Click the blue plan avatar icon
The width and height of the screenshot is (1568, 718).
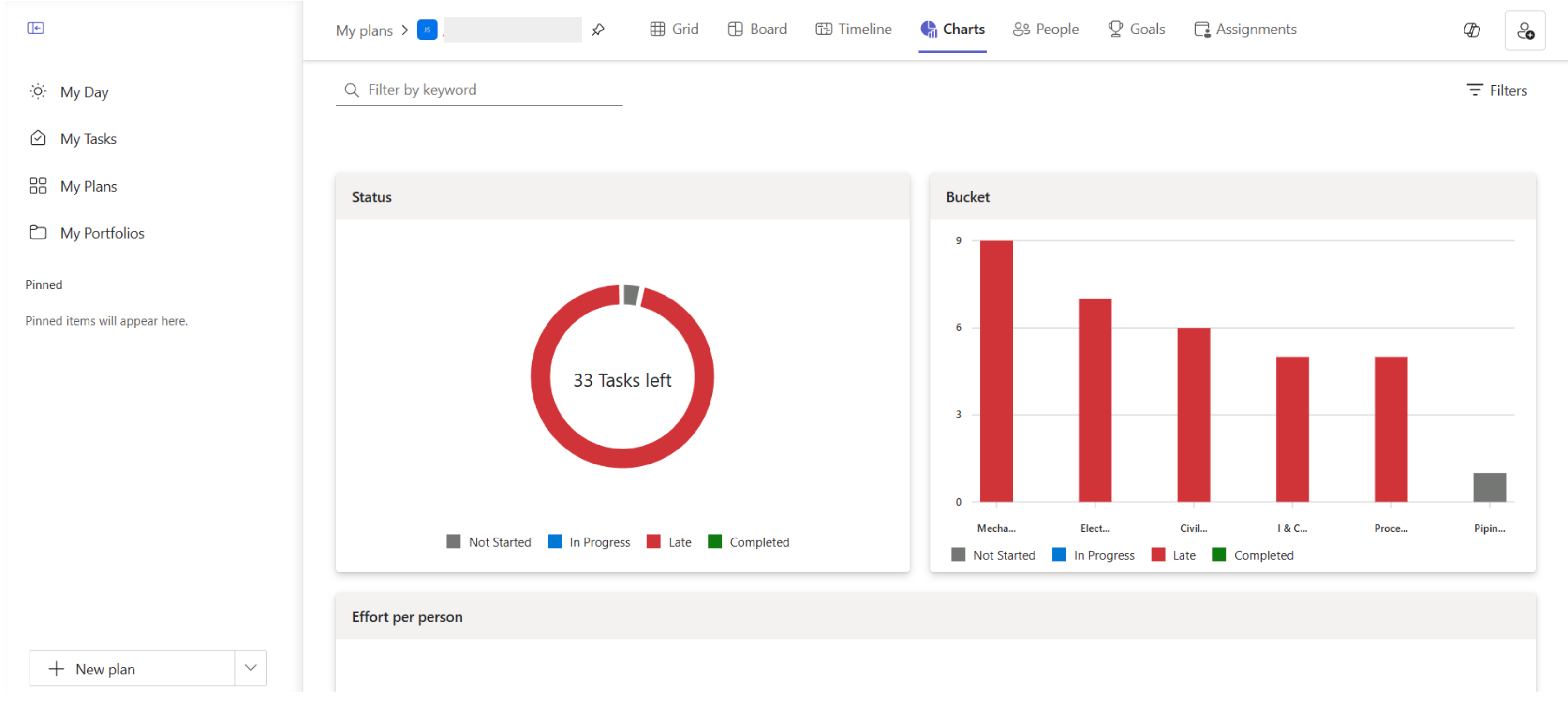click(x=427, y=29)
